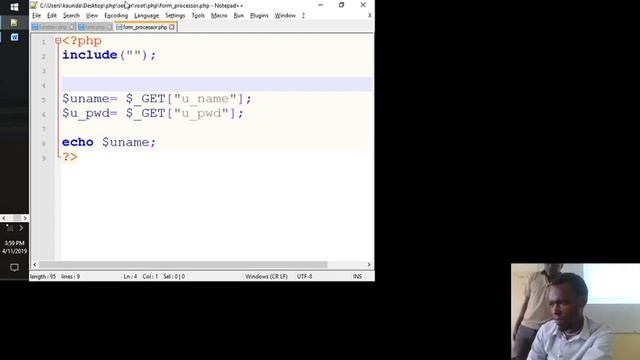Close the form_processor.php tab with its red X
The height and width of the screenshot is (360, 640).
172,27
